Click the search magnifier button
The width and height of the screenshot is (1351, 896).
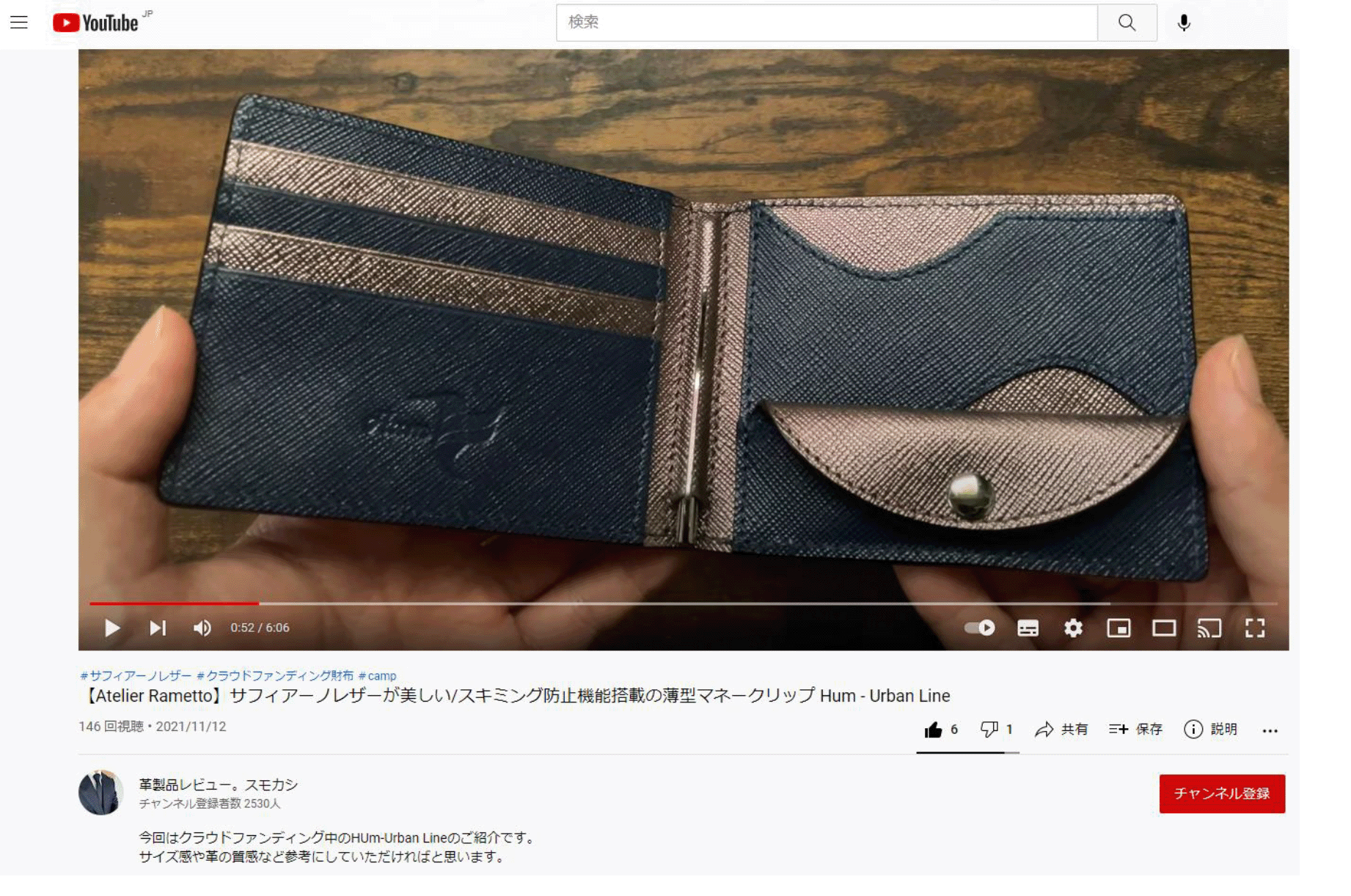click(1127, 23)
